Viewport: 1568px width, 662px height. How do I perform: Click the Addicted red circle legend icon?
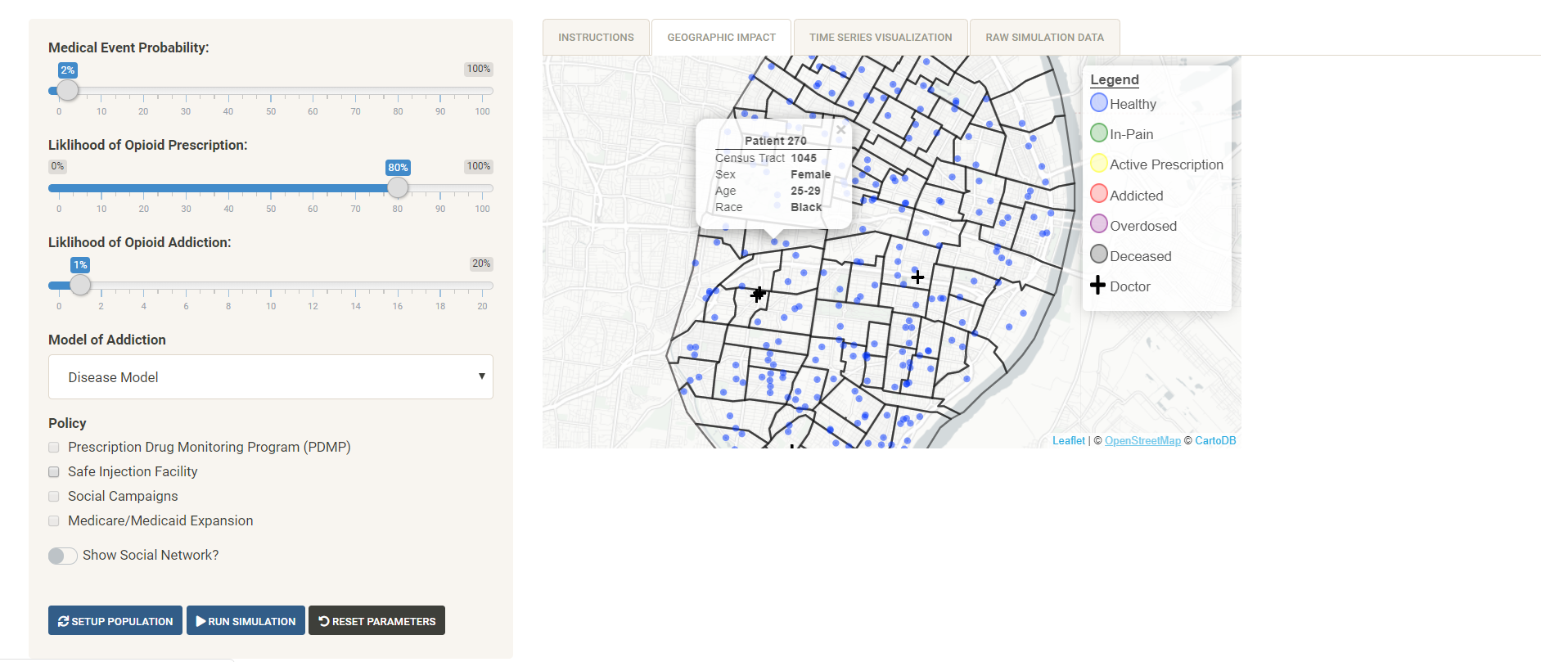point(1099,194)
